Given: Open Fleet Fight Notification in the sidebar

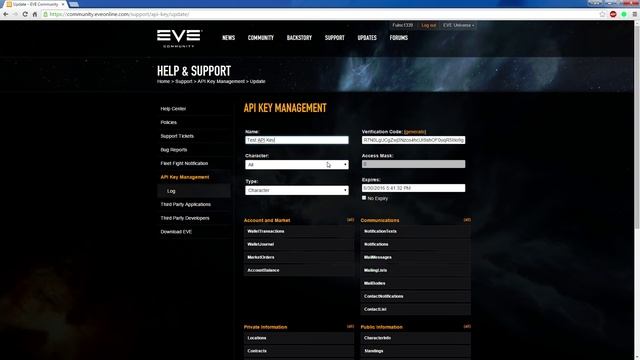Looking at the screenshot, I should [184, 163].
